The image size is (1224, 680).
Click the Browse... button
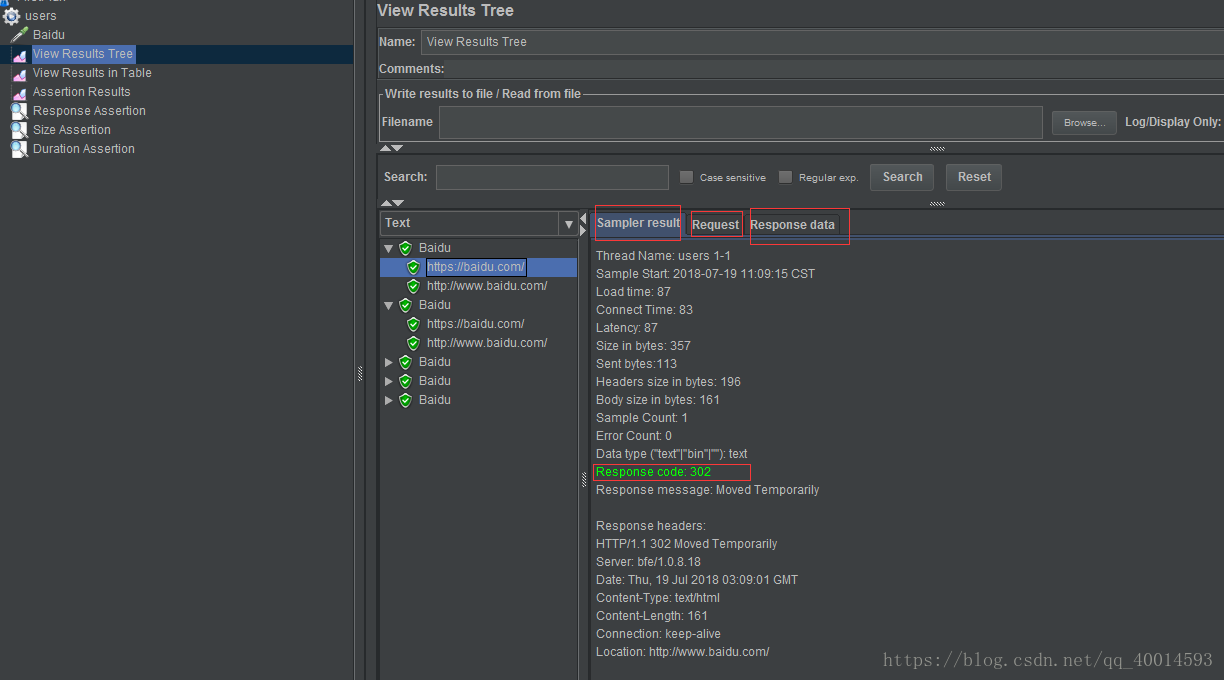tap(1084, 122)
